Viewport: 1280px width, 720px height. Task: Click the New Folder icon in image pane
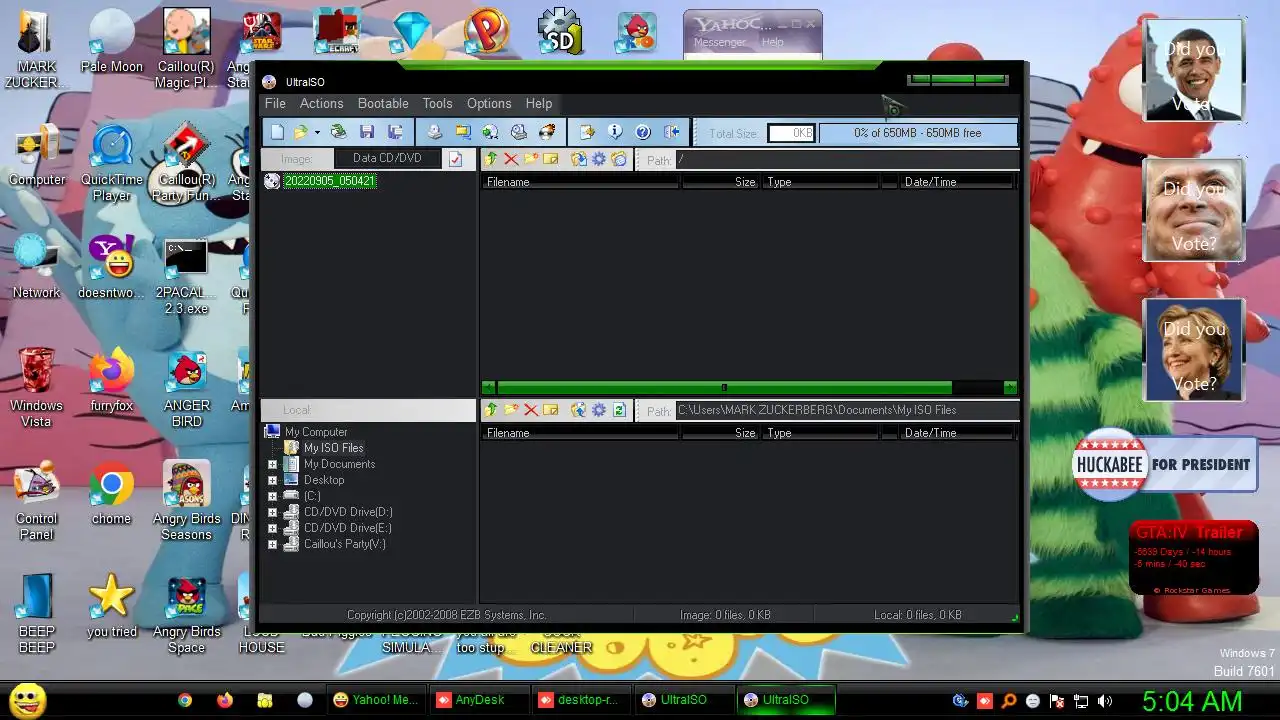click(530, 159)
